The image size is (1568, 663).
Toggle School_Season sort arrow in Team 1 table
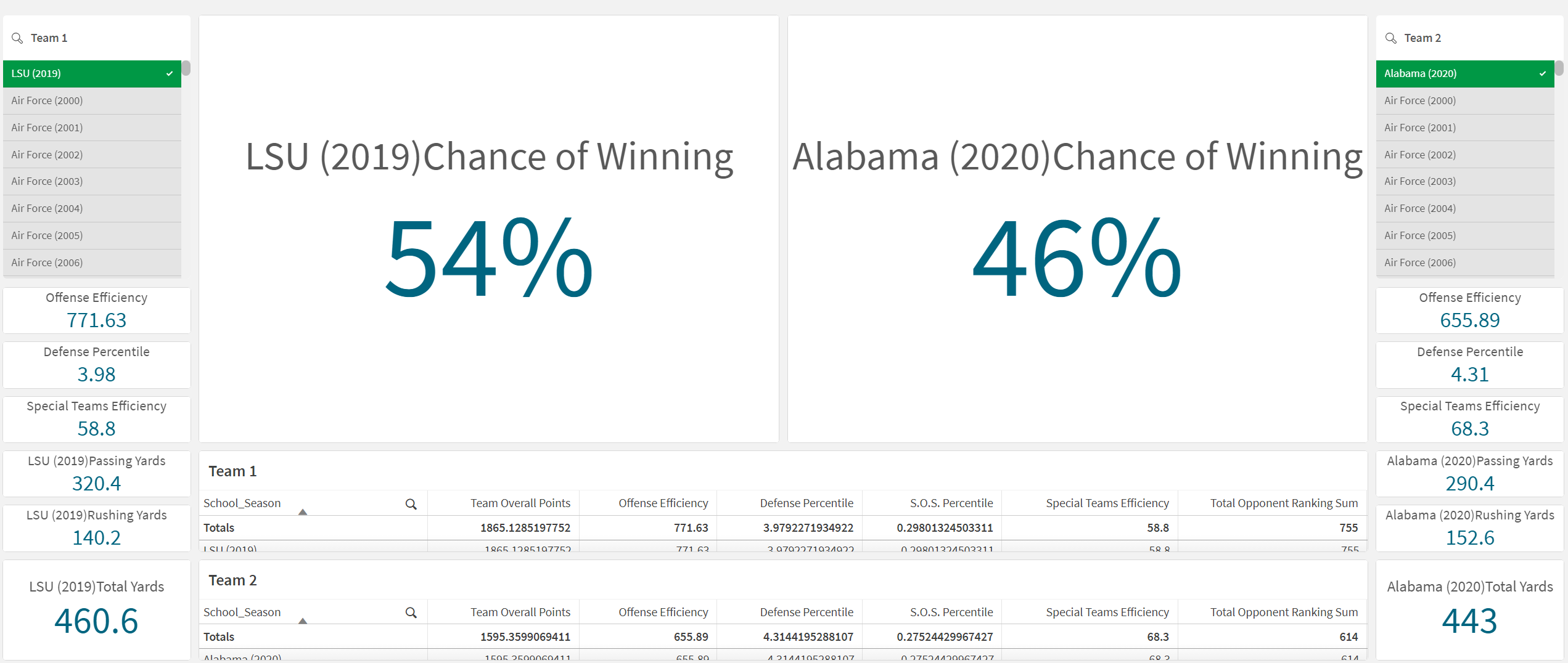point(303,512)
